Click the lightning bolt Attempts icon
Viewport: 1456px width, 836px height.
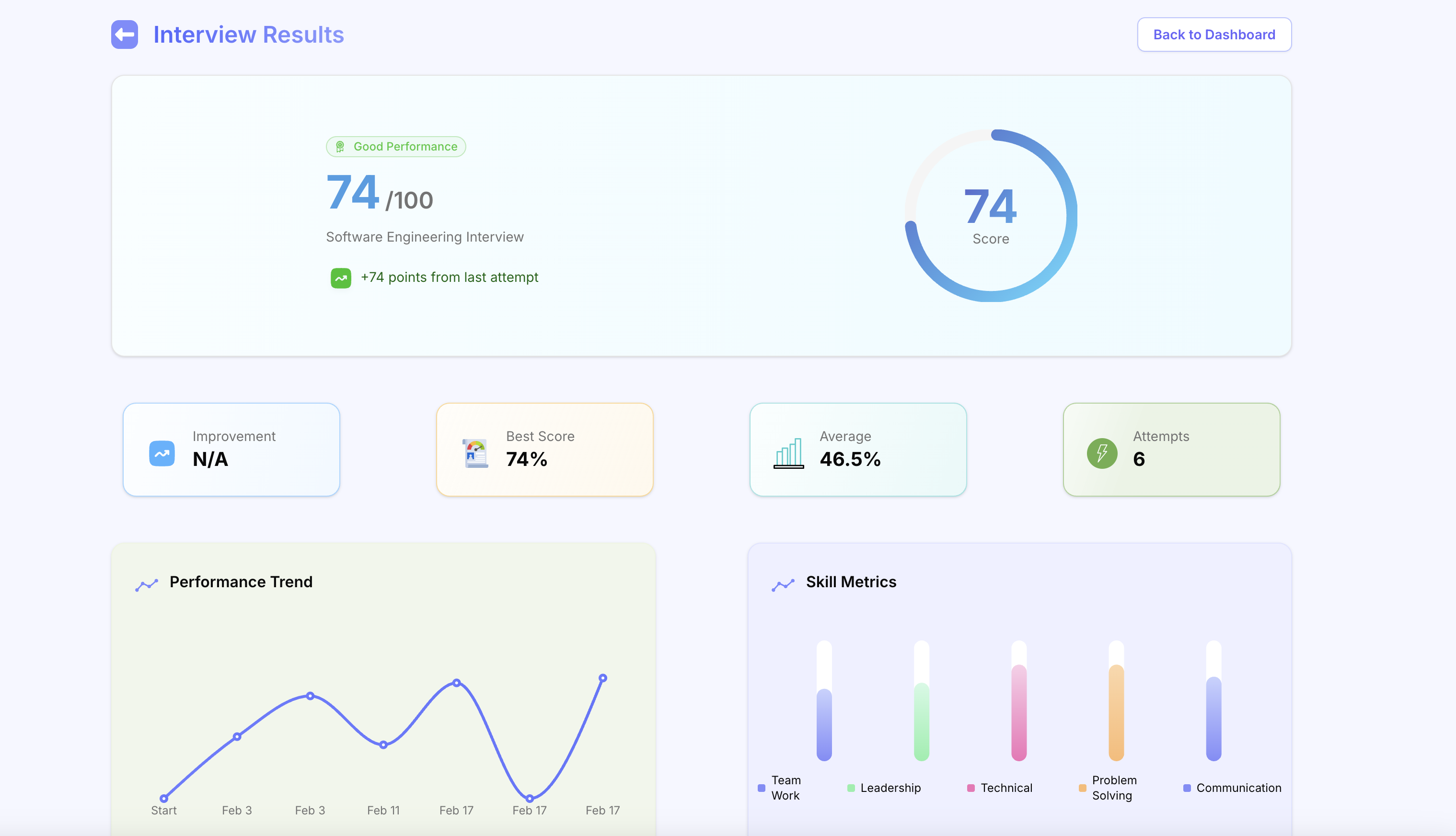click(x=1101, y=453)
